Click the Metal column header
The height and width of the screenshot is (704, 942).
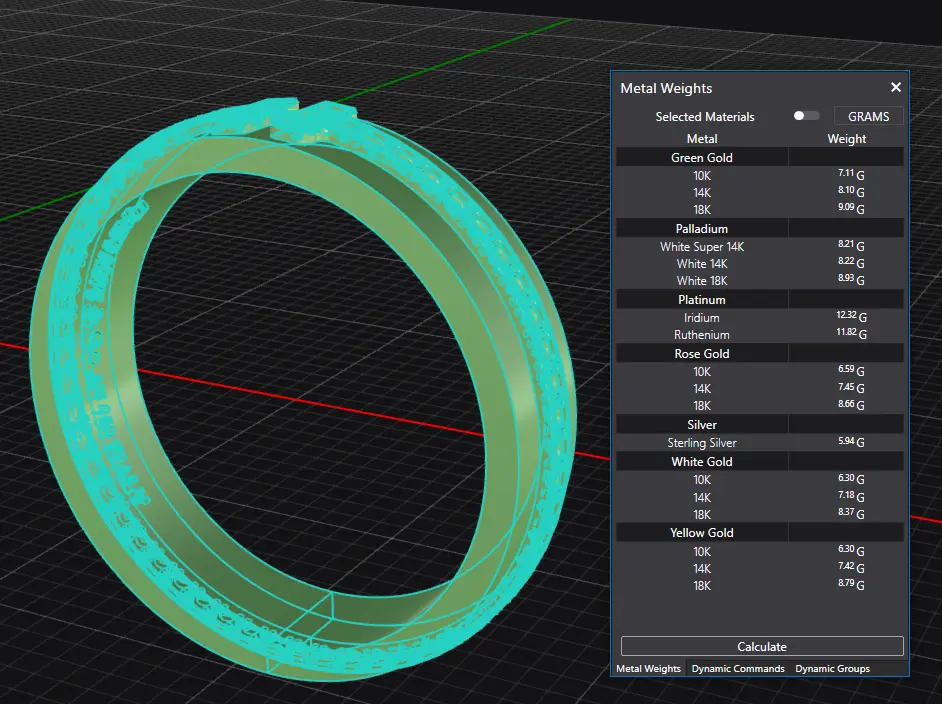tap(702, 139)
